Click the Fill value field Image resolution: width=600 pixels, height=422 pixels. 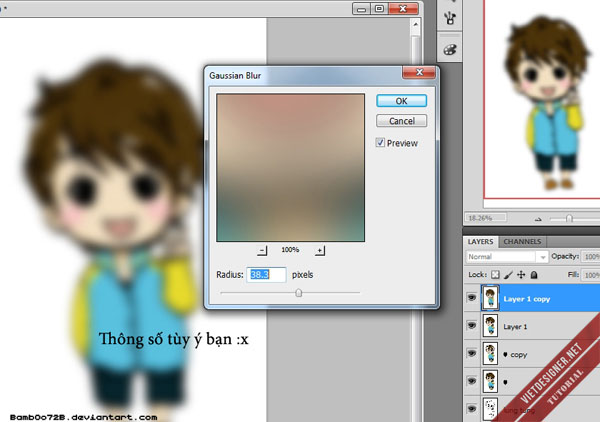(591, 275)
